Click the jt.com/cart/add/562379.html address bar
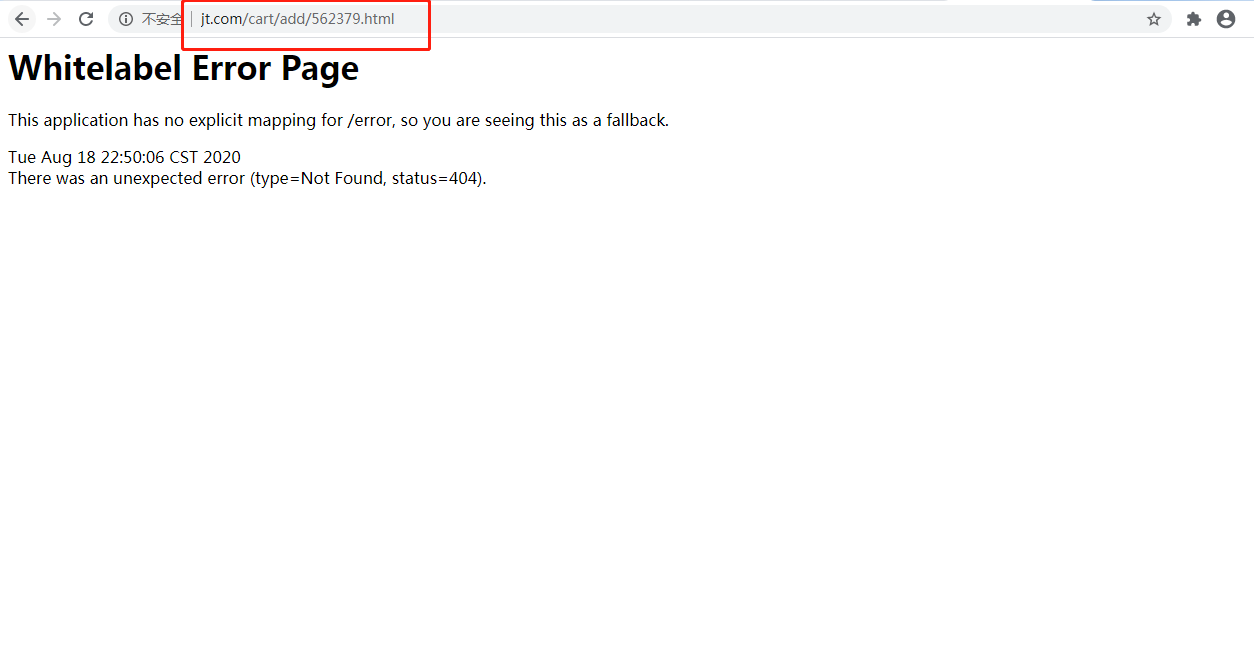Image resolution: width=1254 pixels, height=658 pixels. [640, 19]
